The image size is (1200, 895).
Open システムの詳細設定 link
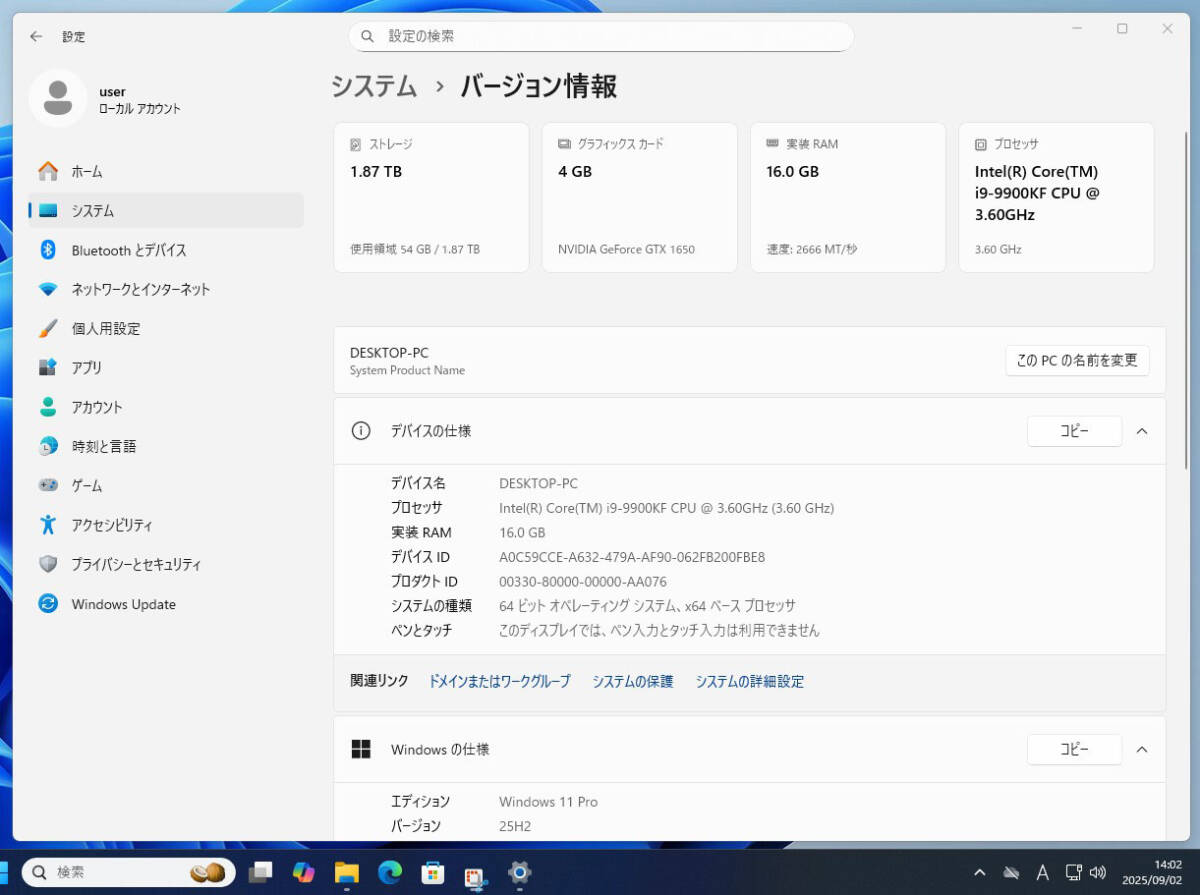pyautogui.click(x=749, y=681)
